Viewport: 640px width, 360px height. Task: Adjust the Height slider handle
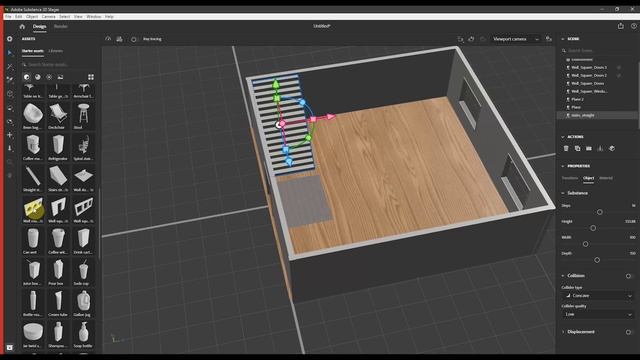click(x=593, y=228)
